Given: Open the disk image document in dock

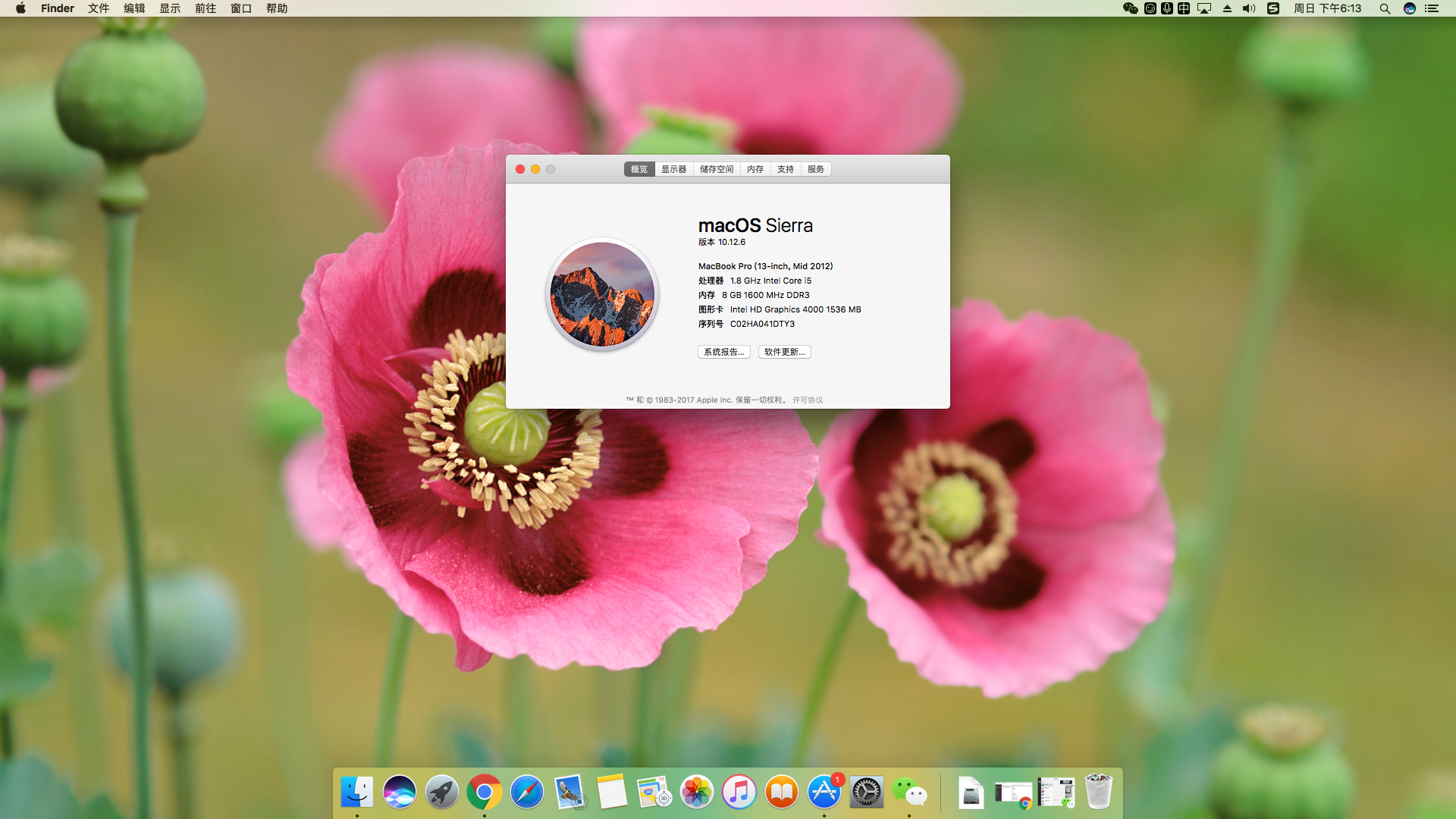Looking at the screenshot, I should click(971, 793).
